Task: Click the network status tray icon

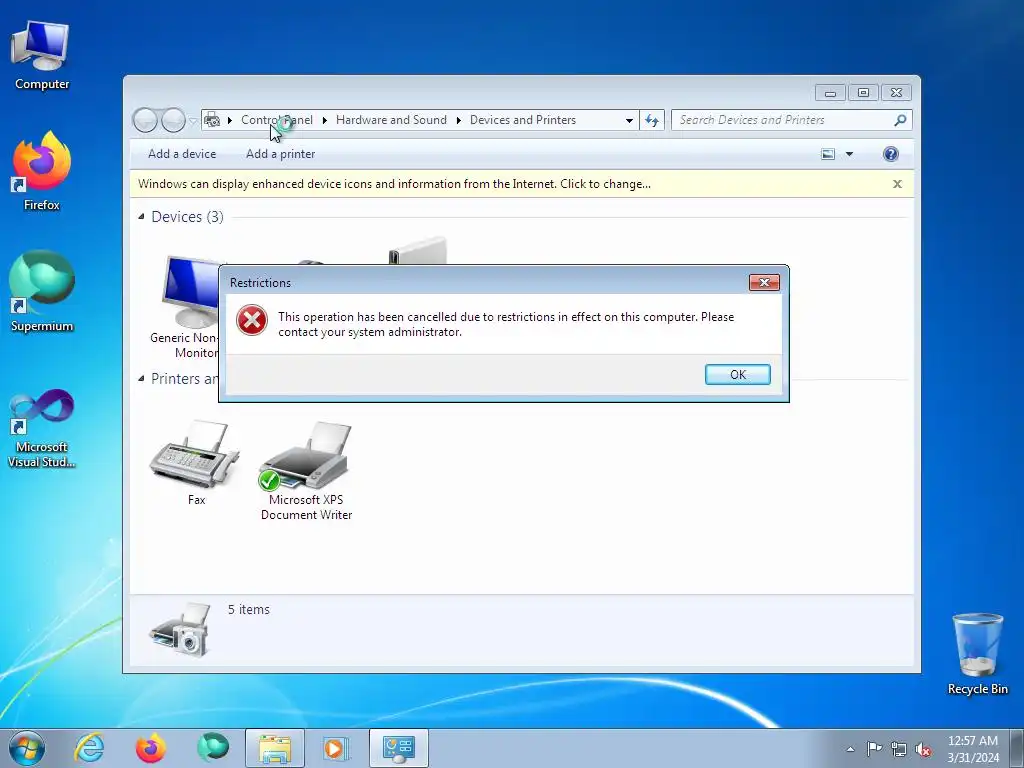Action: 899,749
